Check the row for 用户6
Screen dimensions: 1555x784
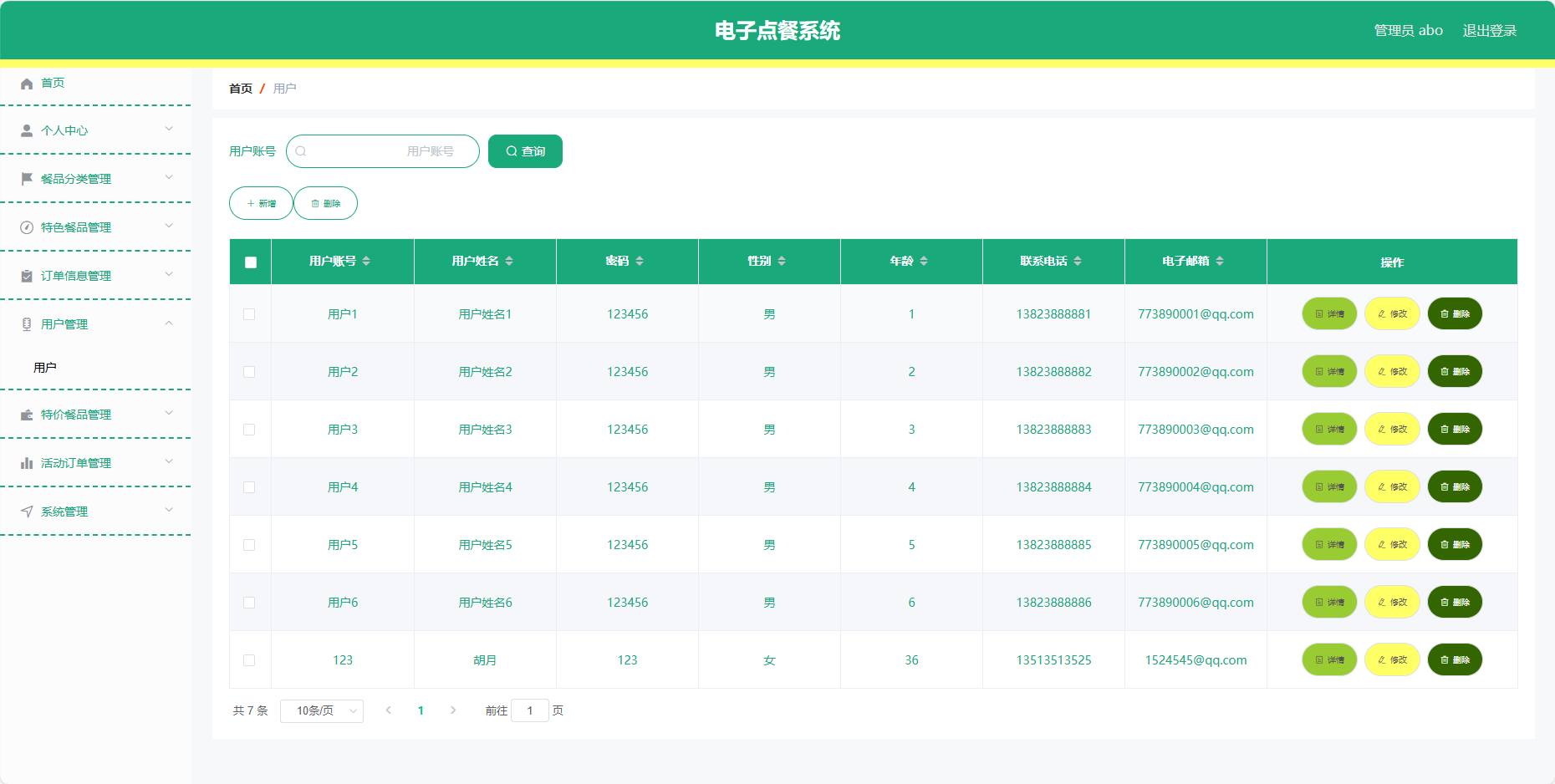click(249, 603)
